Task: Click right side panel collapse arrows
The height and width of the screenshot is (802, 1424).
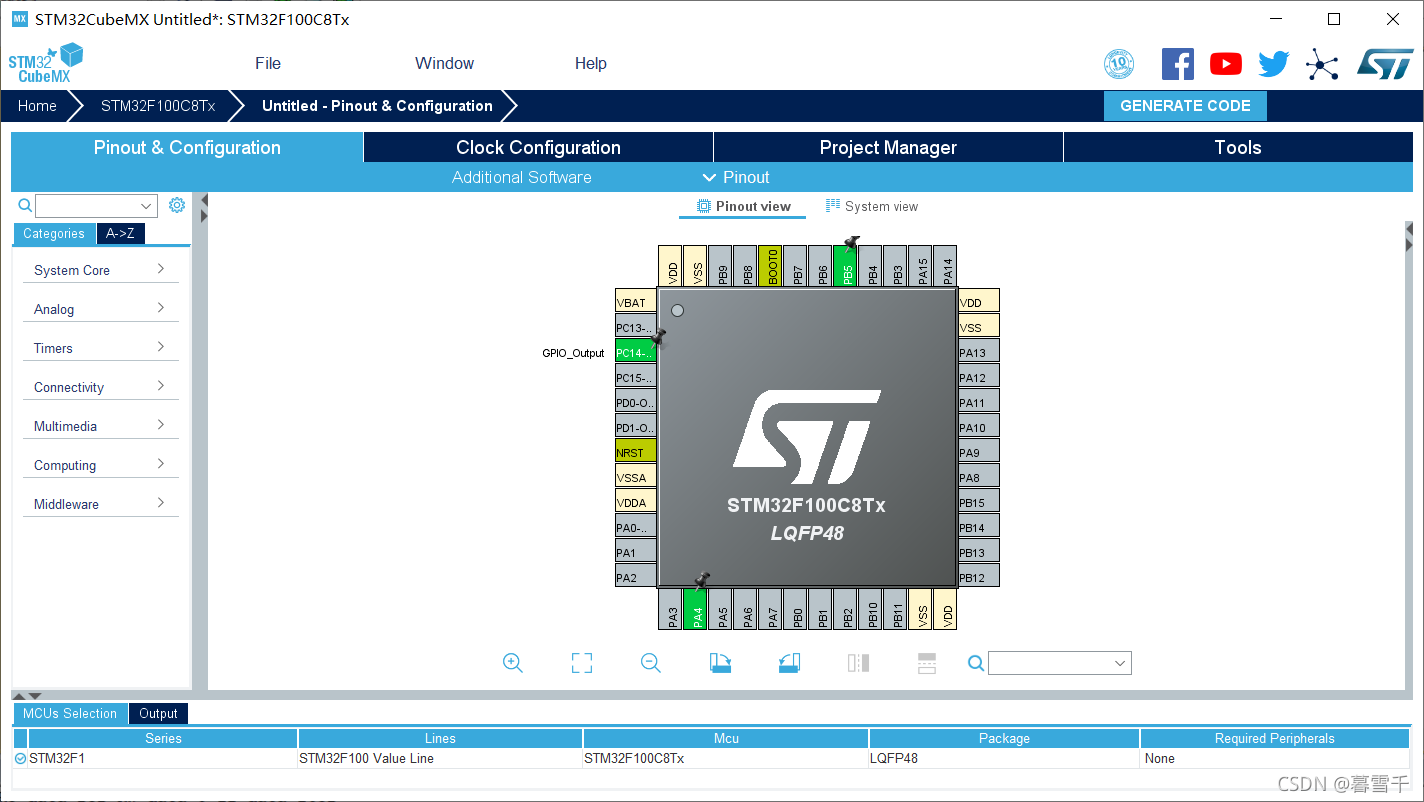Action: (1409, 237)
